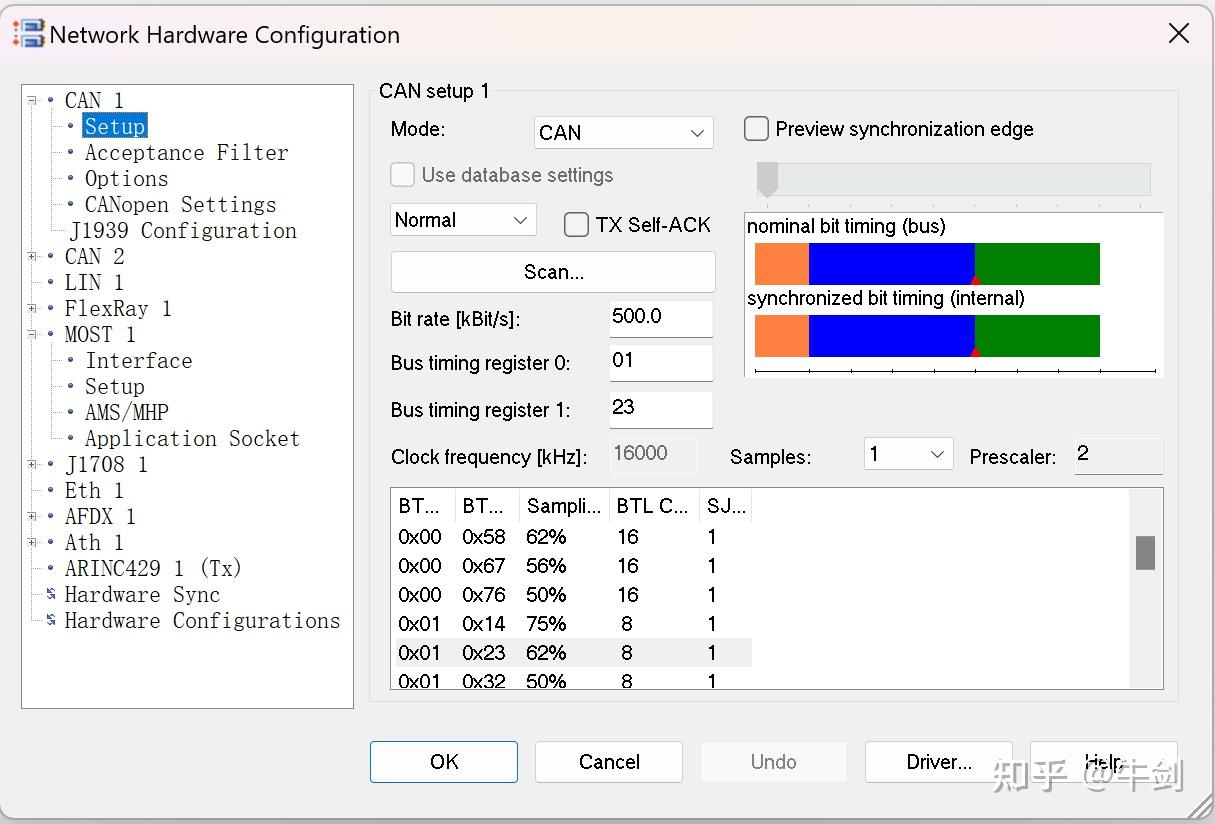Viewport: 1215px width, 824px height.
Task: Click the Hardware Configurations arrows icon
Action: click(51, 620)
